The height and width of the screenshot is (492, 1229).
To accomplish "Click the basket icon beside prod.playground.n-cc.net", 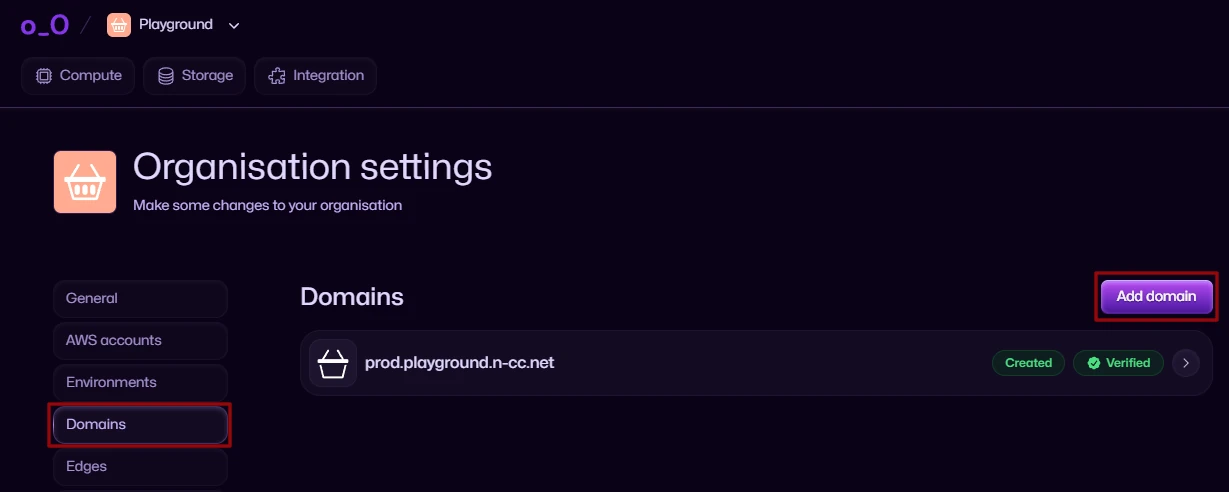I will tap(333, 363).
